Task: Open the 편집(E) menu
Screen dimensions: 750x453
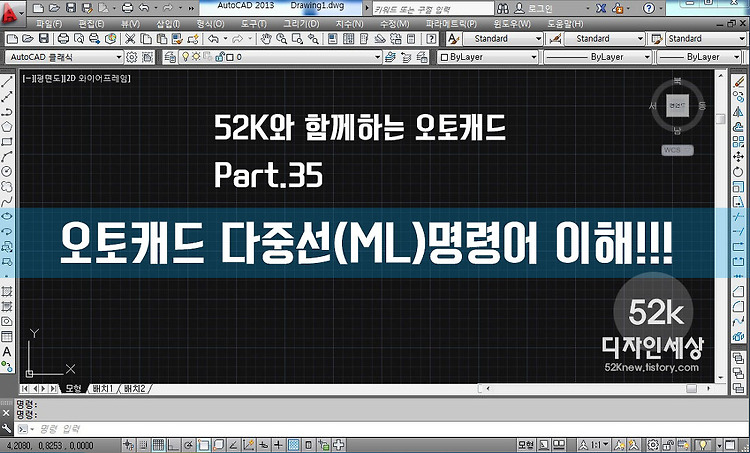Action: [91, 24]
